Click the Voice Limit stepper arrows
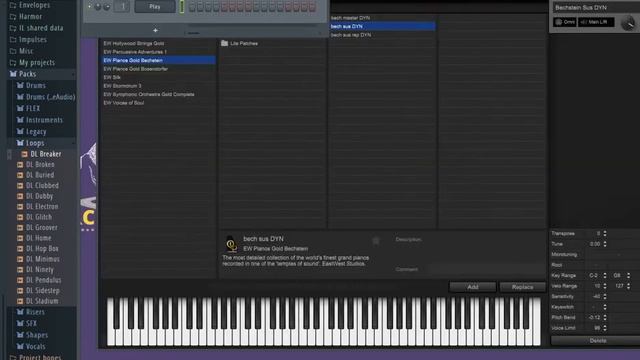This screenshot has width=640, height=360. click(x=605, y=328)
